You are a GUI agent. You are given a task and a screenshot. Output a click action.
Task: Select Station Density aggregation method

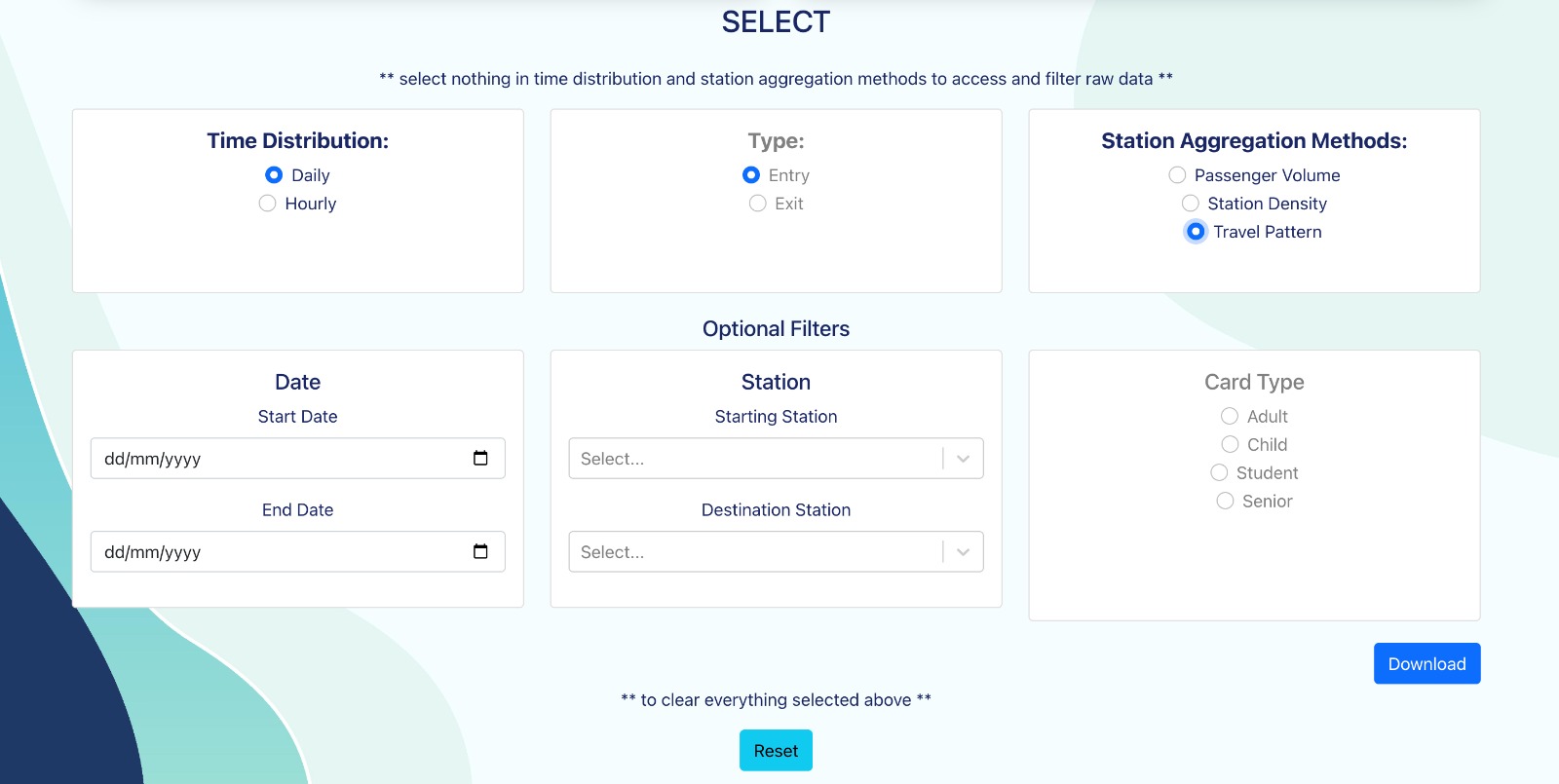(1190, 204)
